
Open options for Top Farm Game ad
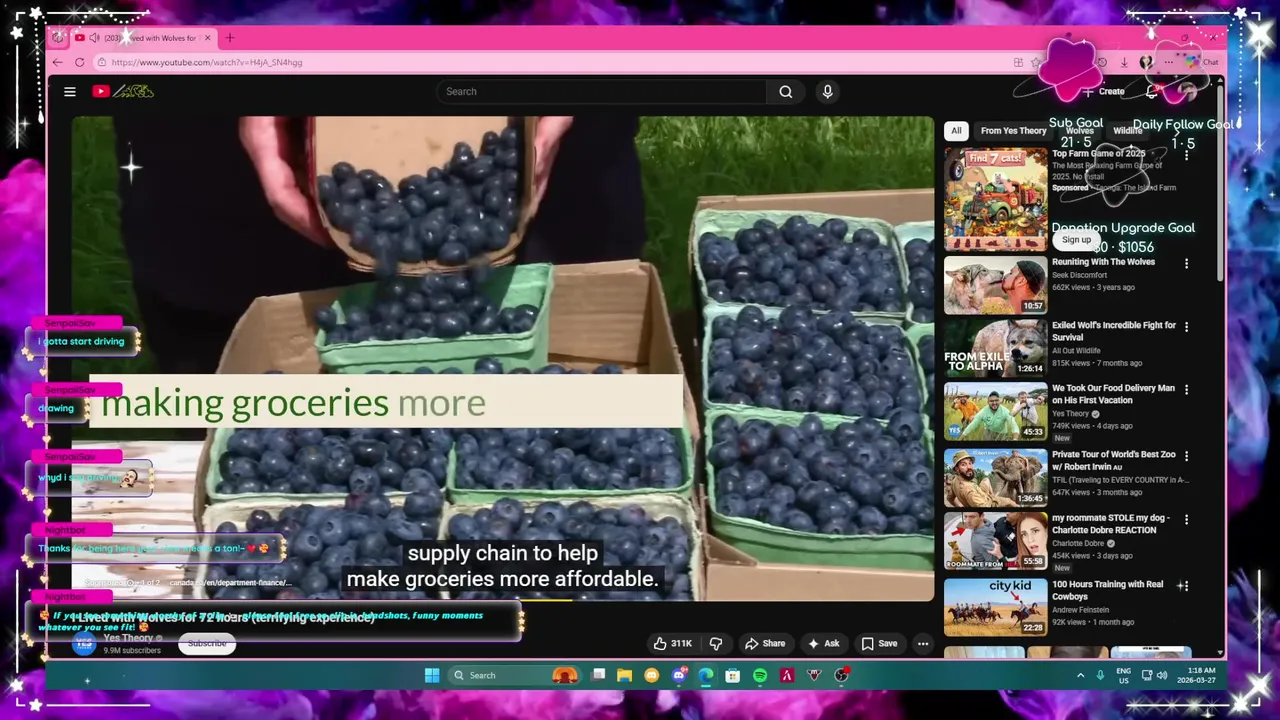(1186, 155)
